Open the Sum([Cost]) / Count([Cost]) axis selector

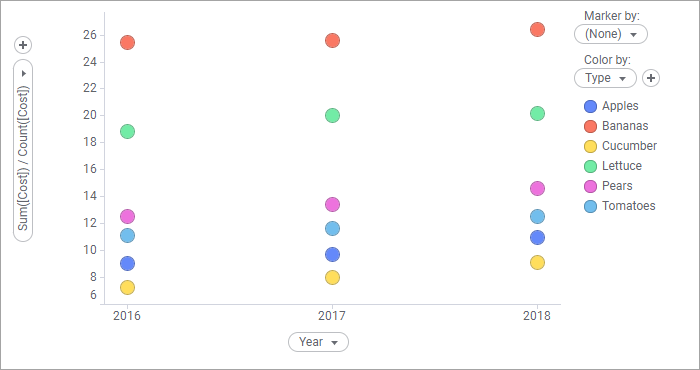coord(23,150)
